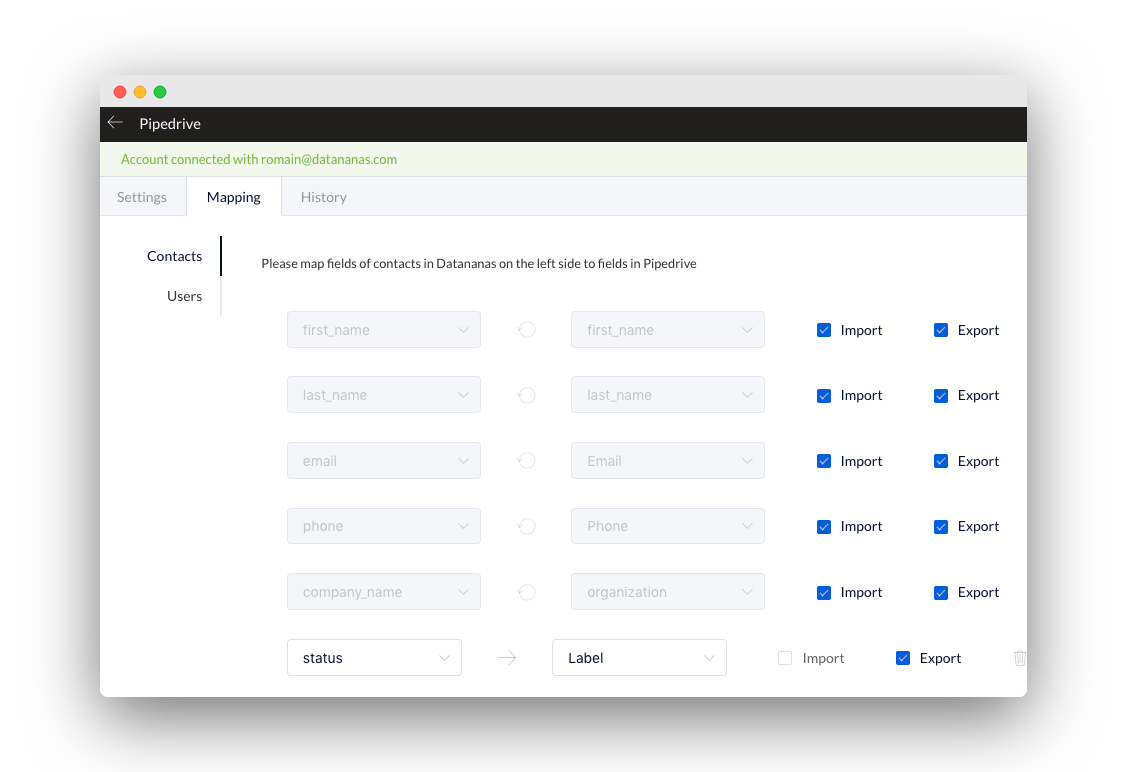1127x772 pixels.
Task: Open the left last_name field dropdown
Action: point(384,395)
